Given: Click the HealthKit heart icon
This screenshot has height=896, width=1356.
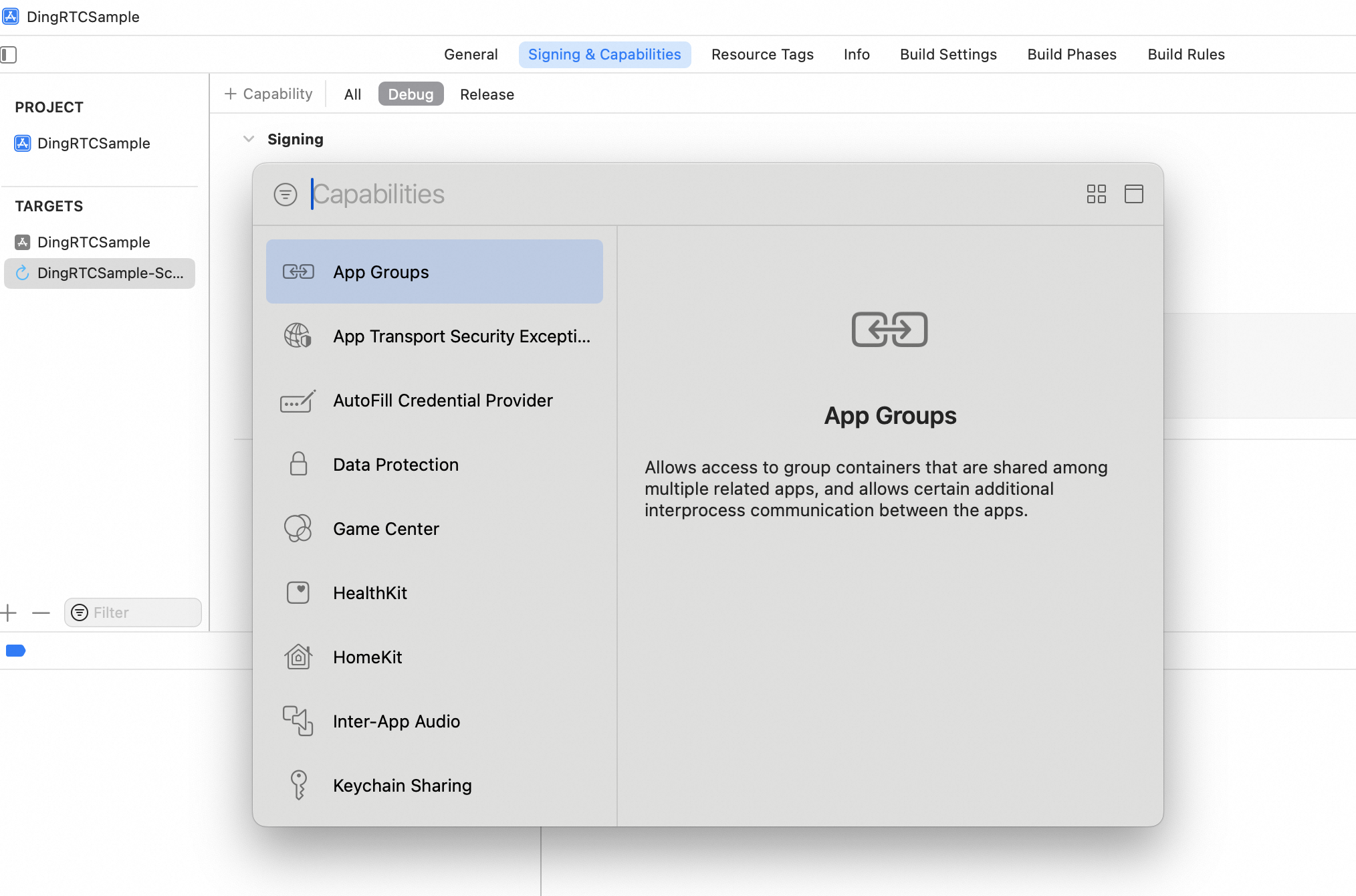Looking at the screenshot, I should click(298, 592).
